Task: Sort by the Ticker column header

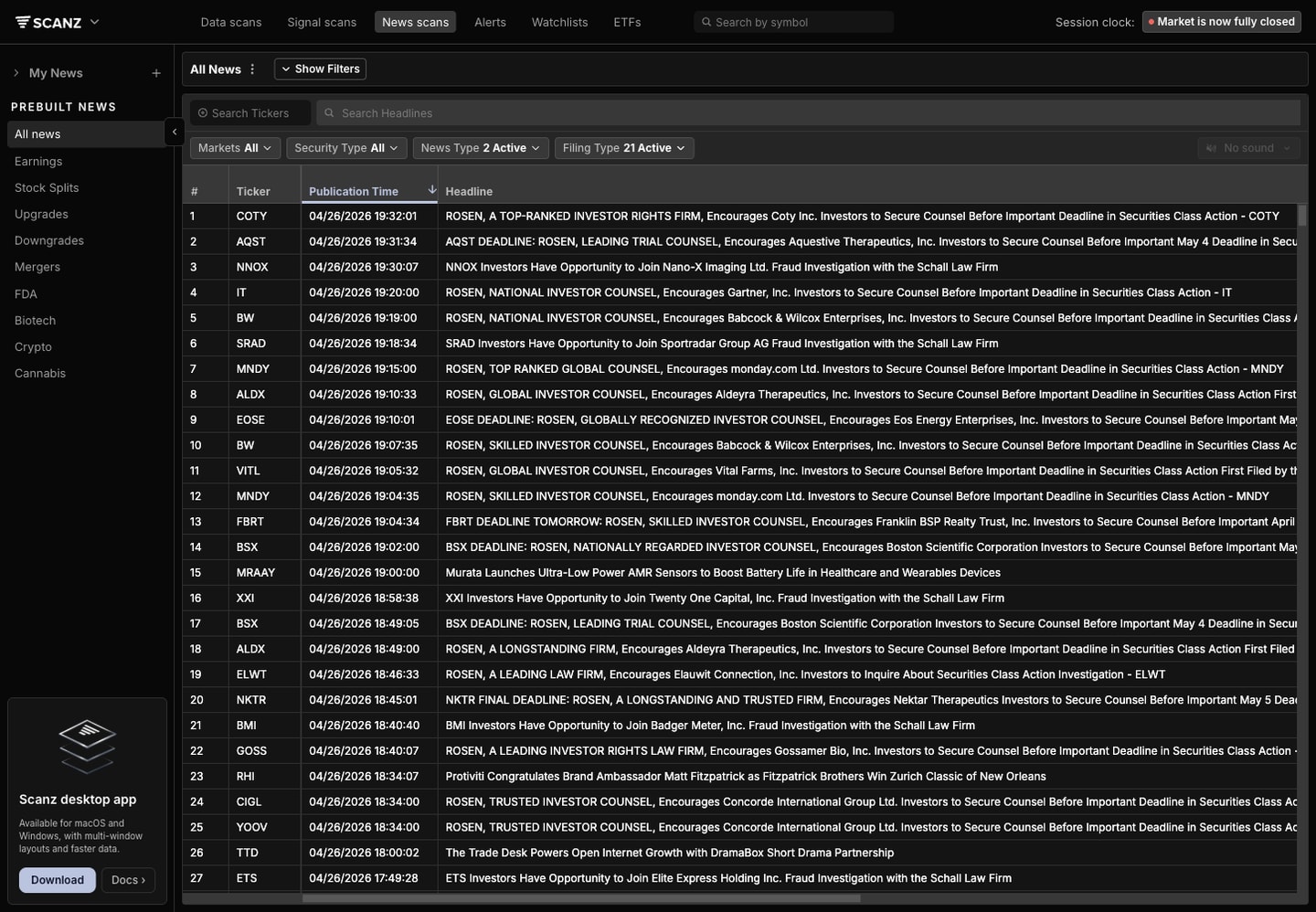Action: point(253,192)
